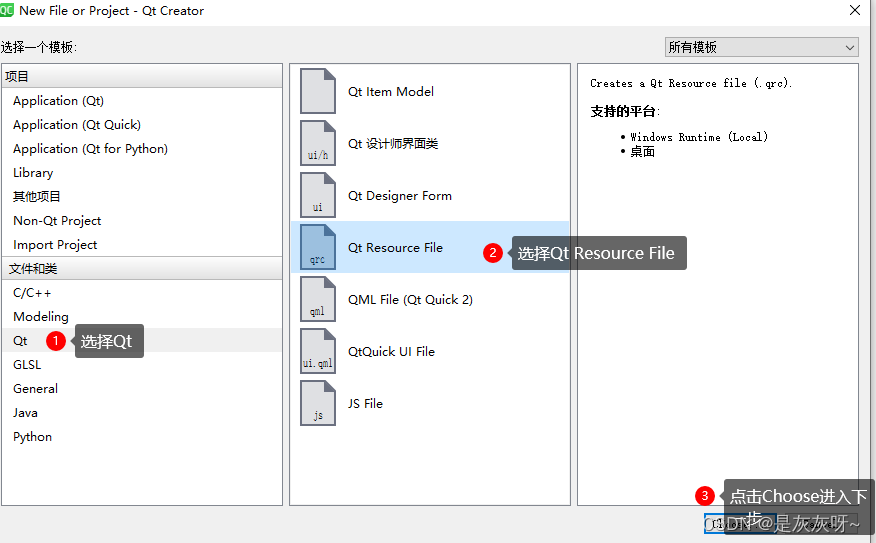
Task: Select the QML File (Qt Quick 2) icon
Action: click(x=318, y=299)
